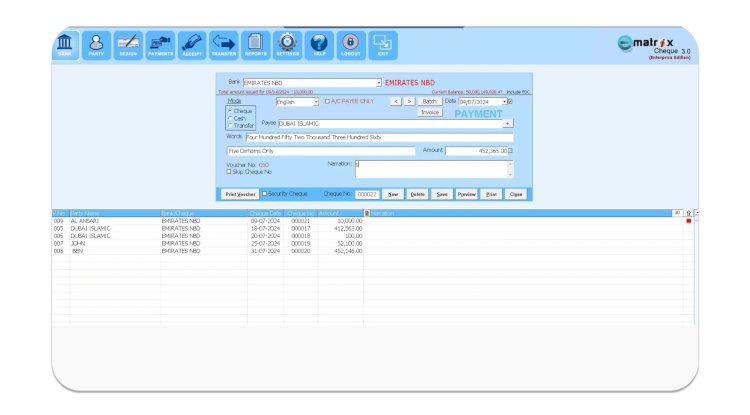Viewport: 750px width, 415px height.
Task: Open the Bank dropdown list
Action: 378,83
